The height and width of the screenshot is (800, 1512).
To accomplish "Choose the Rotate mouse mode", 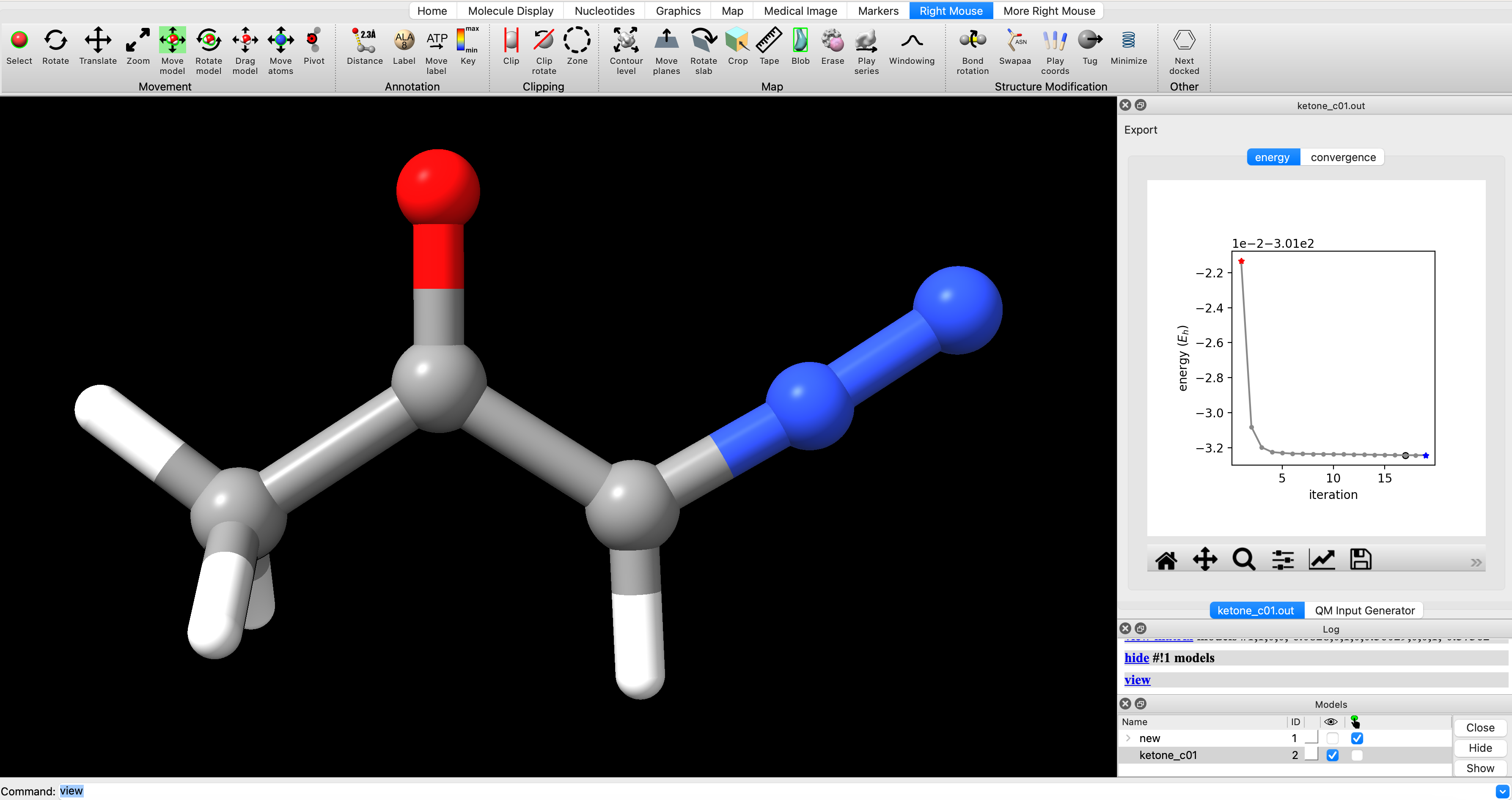I will tap(56, 40).
